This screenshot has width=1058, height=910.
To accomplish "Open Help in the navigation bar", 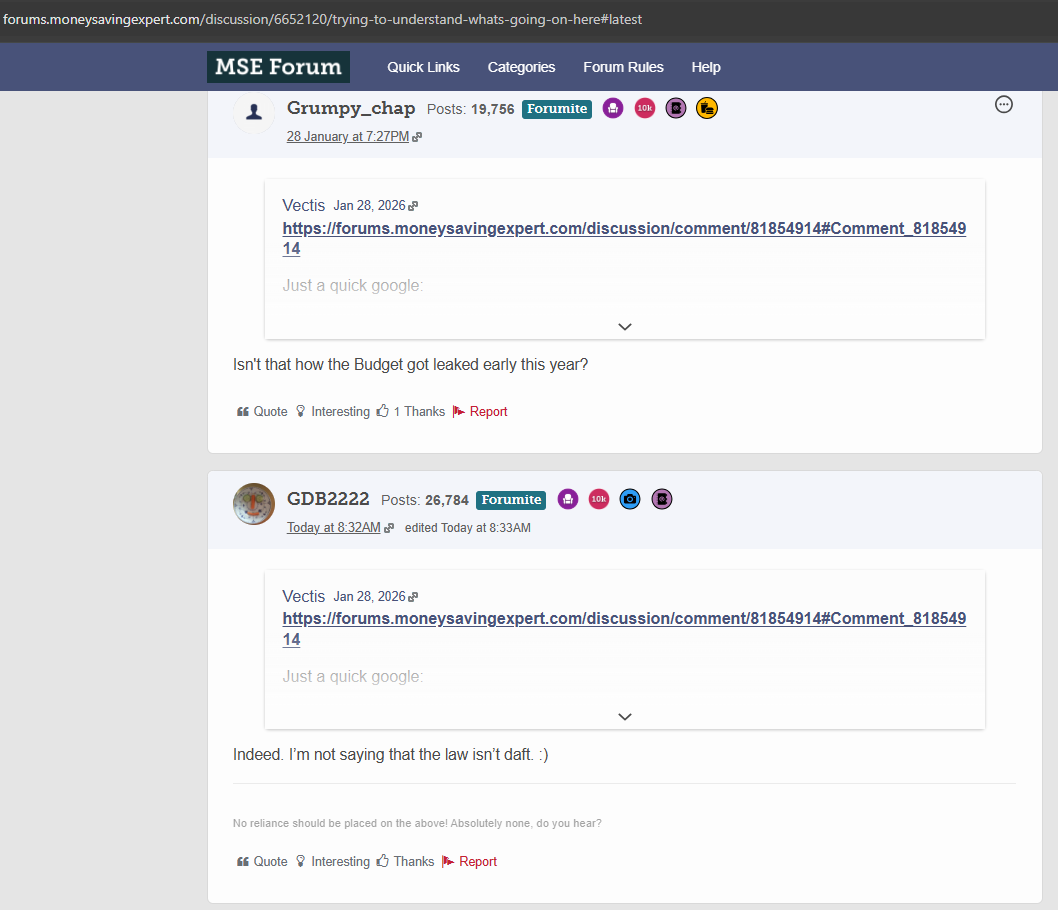I will (705, 67).
